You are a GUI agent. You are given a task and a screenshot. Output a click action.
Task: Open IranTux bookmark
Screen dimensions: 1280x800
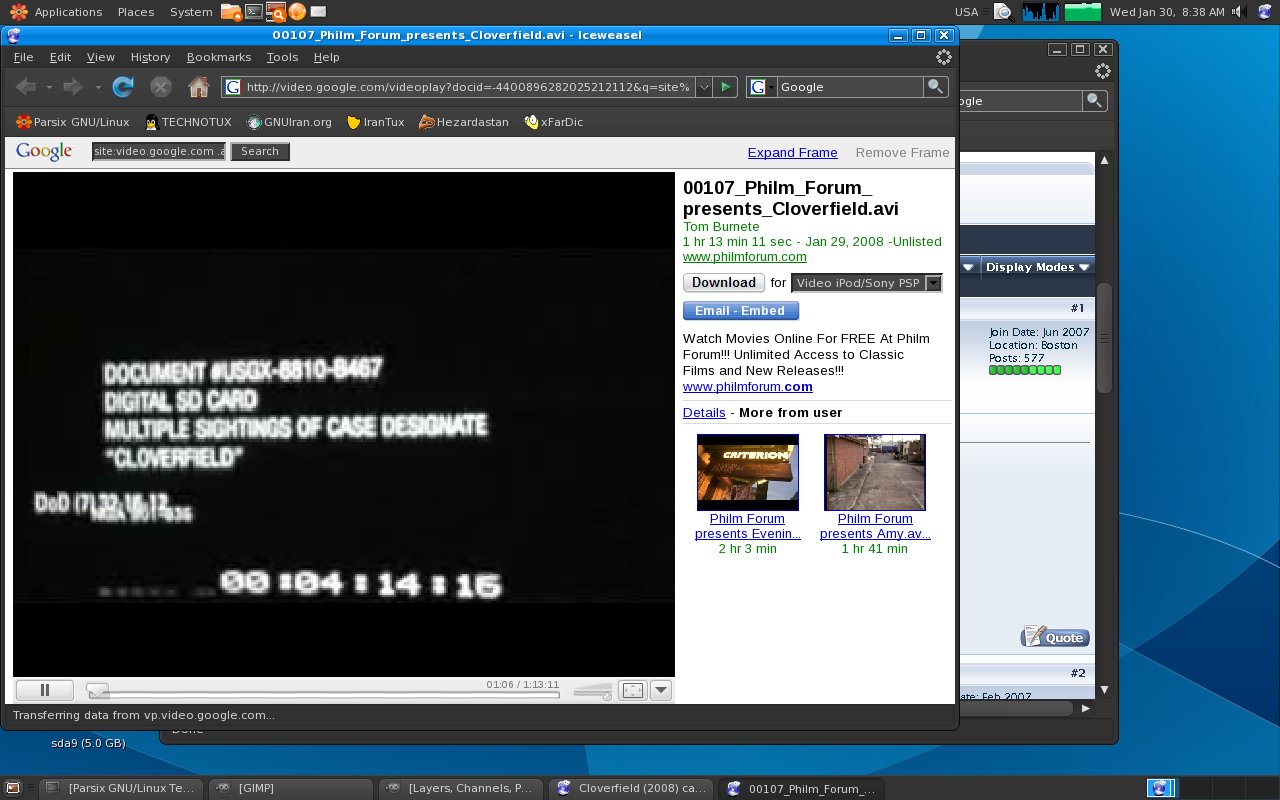pos(375,122)
